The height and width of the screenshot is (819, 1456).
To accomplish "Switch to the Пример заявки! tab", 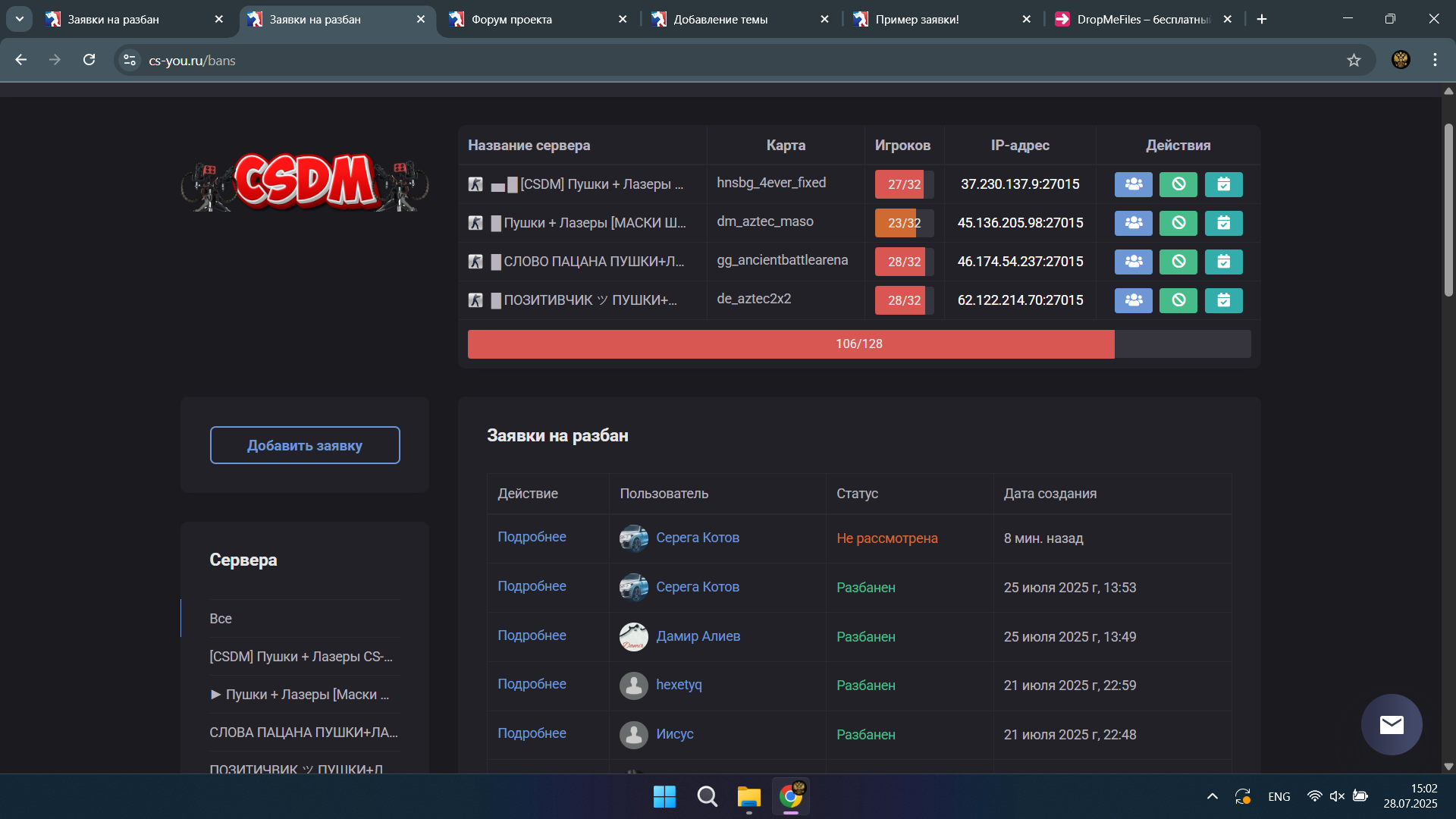I will pos(917,20).
